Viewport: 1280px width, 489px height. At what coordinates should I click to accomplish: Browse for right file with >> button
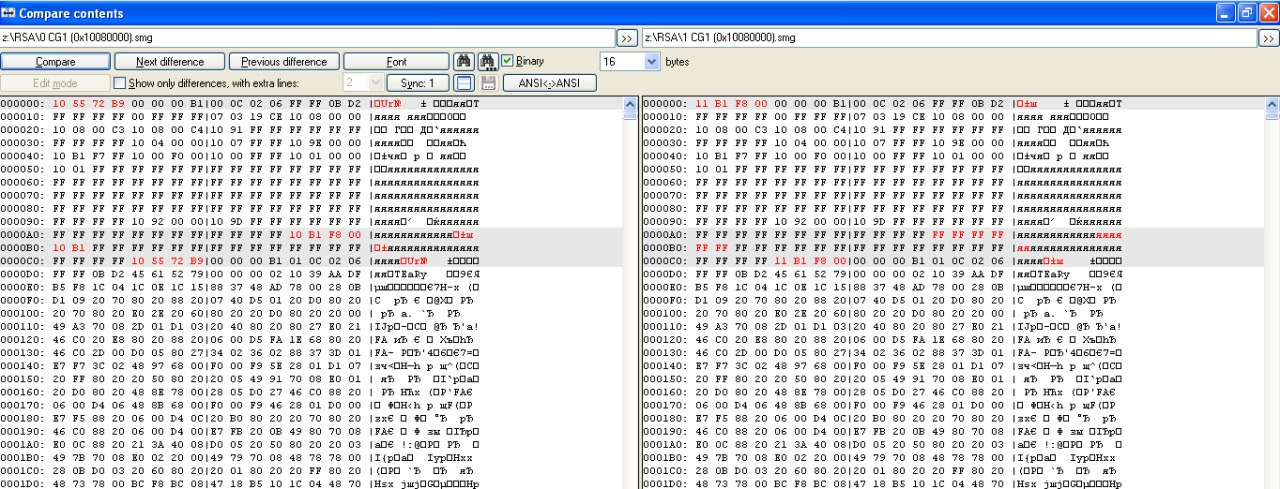tap(1268, 38)
